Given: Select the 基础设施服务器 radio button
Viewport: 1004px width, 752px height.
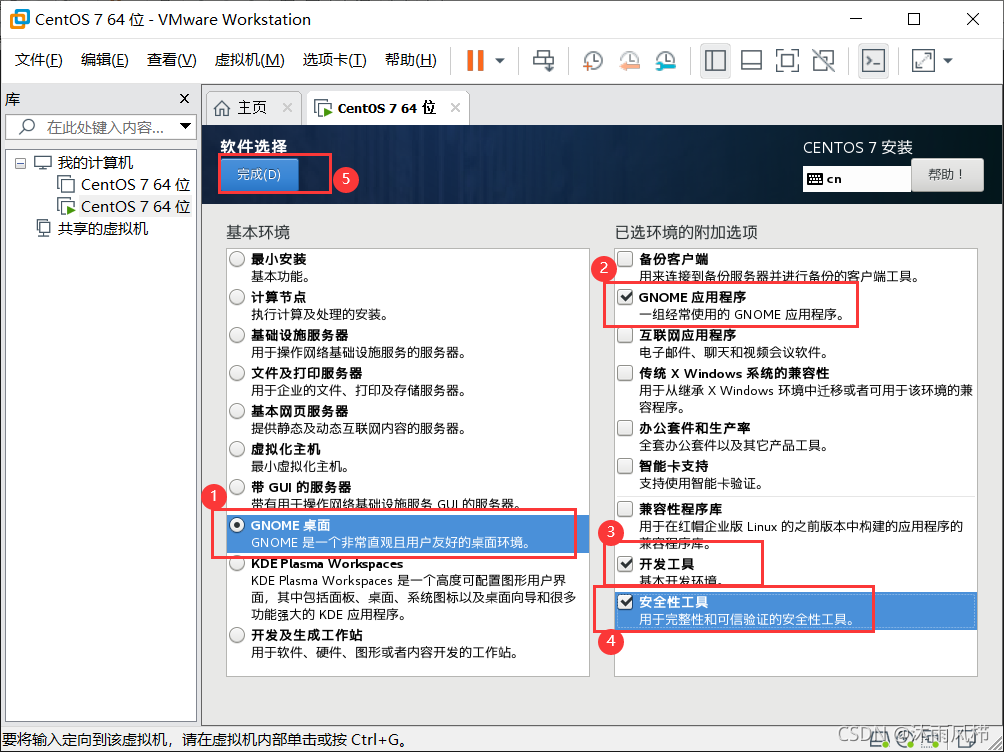Looking at the screenshot, I should tap(237, 335).
